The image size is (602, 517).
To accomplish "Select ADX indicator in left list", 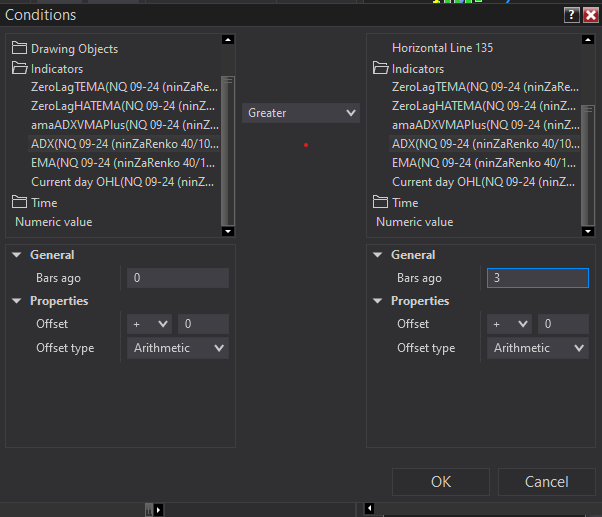I will [x=124, y=144].
